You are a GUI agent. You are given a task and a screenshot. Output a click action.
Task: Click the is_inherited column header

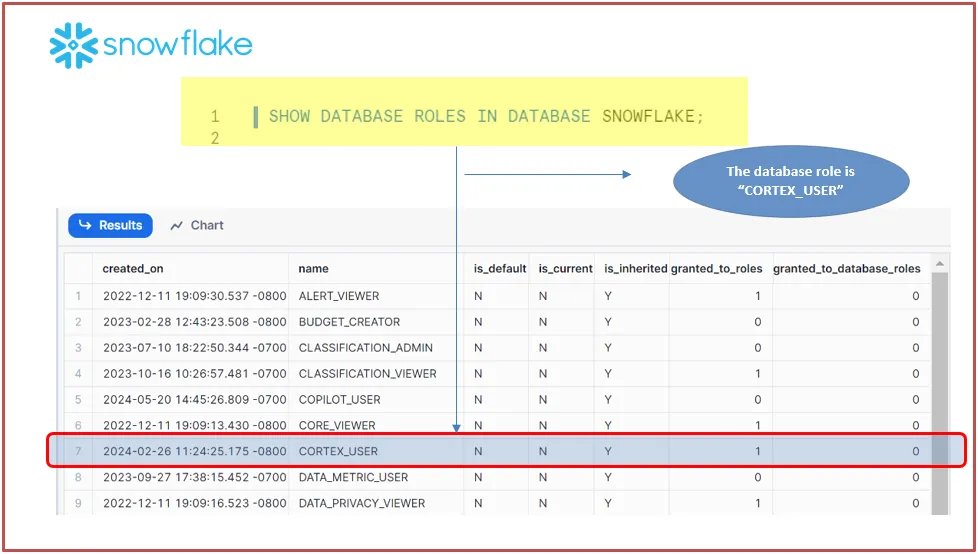click(634, 269)
